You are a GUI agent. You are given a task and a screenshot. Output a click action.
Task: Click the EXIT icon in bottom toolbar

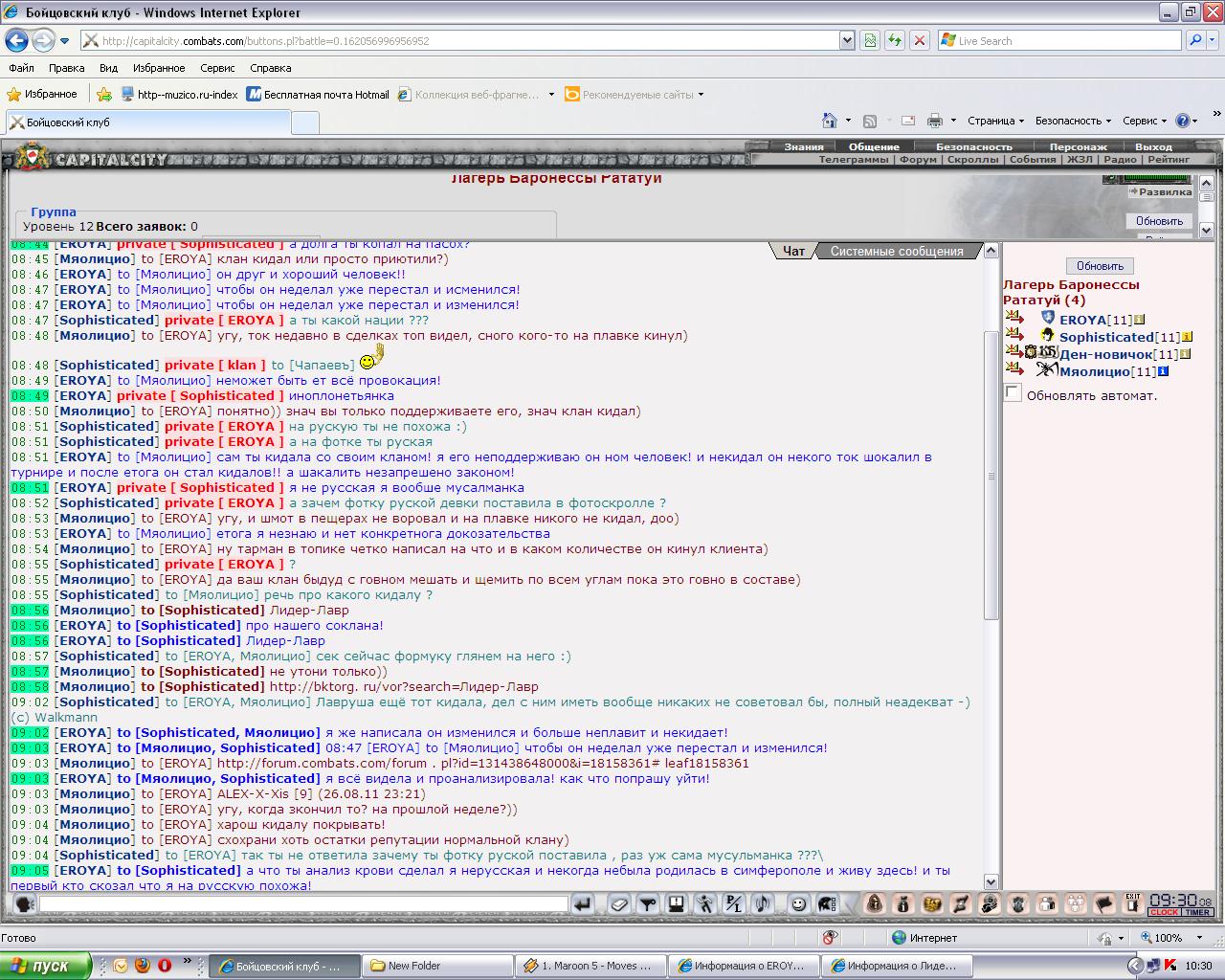coord(1133,903)
